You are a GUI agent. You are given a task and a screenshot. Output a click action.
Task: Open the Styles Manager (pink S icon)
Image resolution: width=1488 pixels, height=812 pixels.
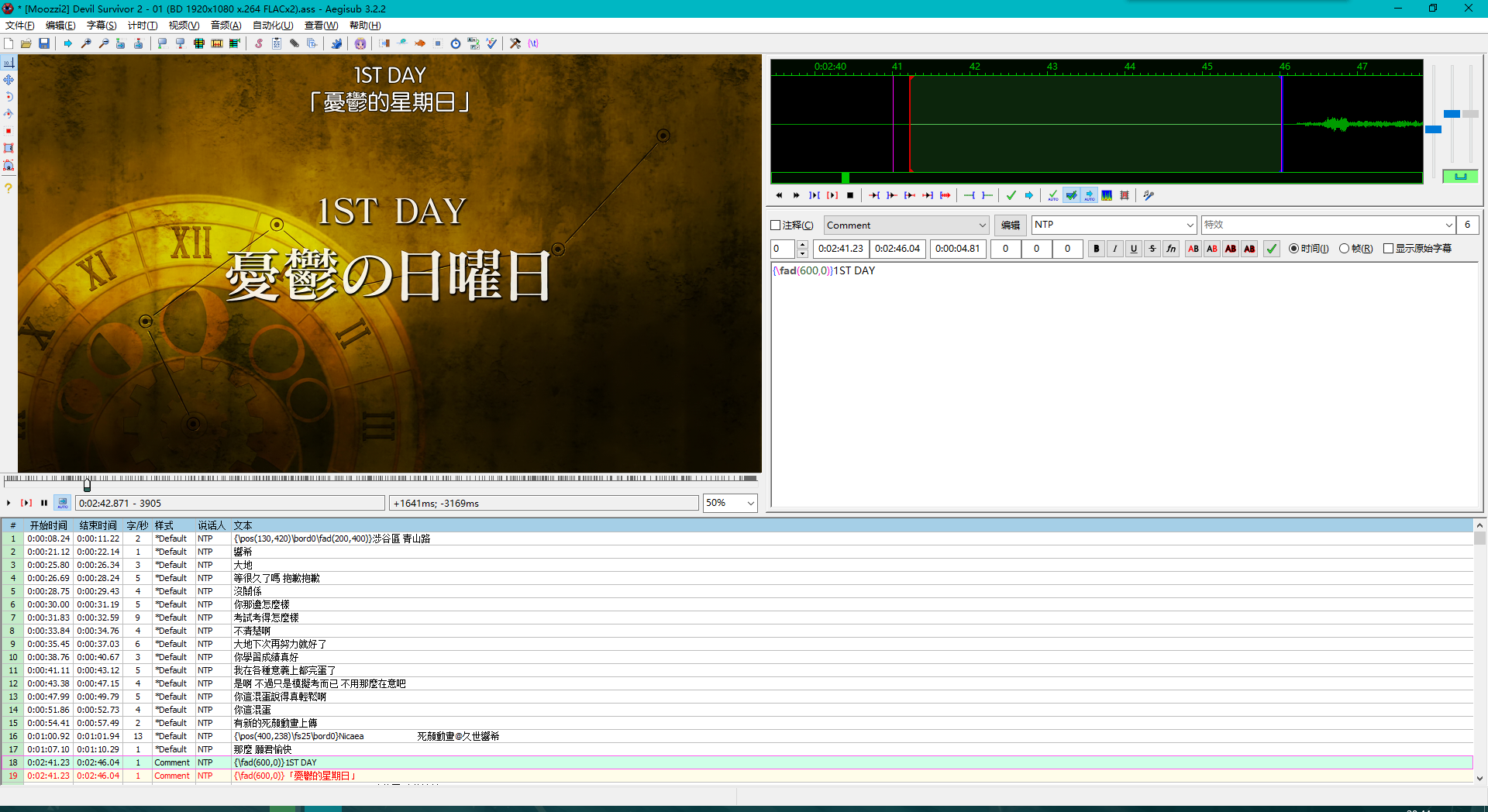pyautogui.click(x=259, y=43)
